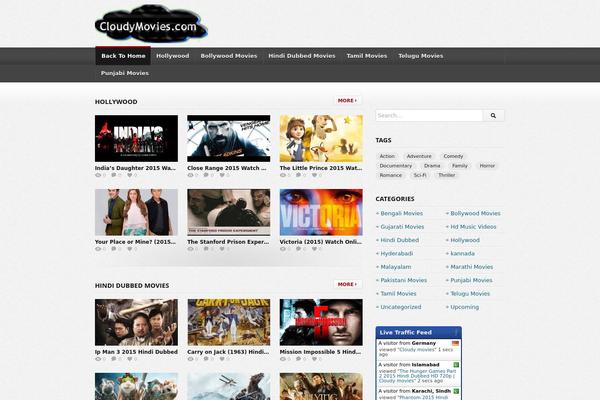The width and height of the screenshot is (600, 400).
Task: Expand Hindi Dubbed Movies via MORE button
Action: (346, 284)
